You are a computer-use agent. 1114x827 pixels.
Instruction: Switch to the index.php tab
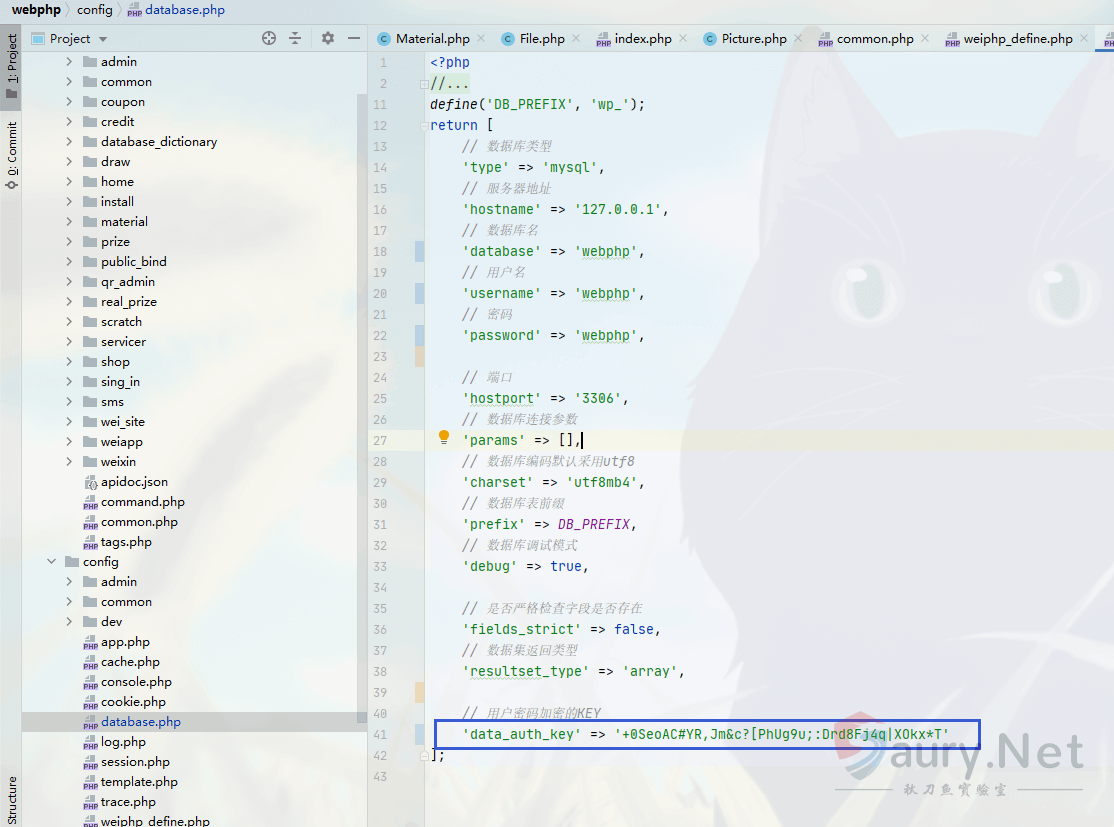(x=642, y=39)
